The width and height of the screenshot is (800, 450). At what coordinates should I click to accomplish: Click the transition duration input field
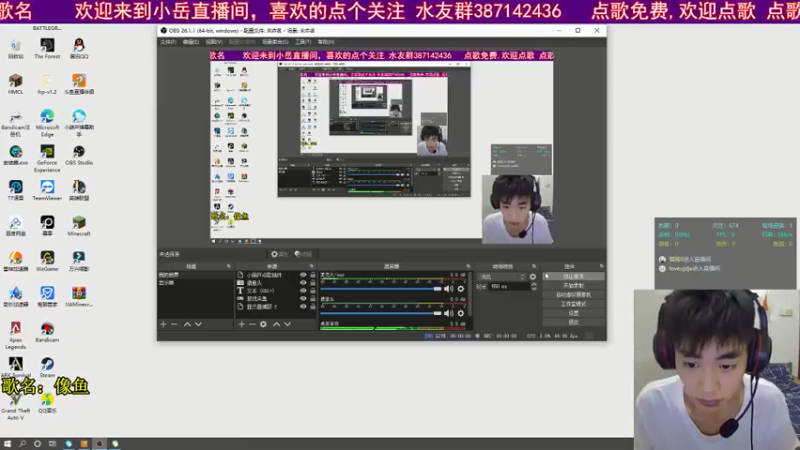(509, 287)
